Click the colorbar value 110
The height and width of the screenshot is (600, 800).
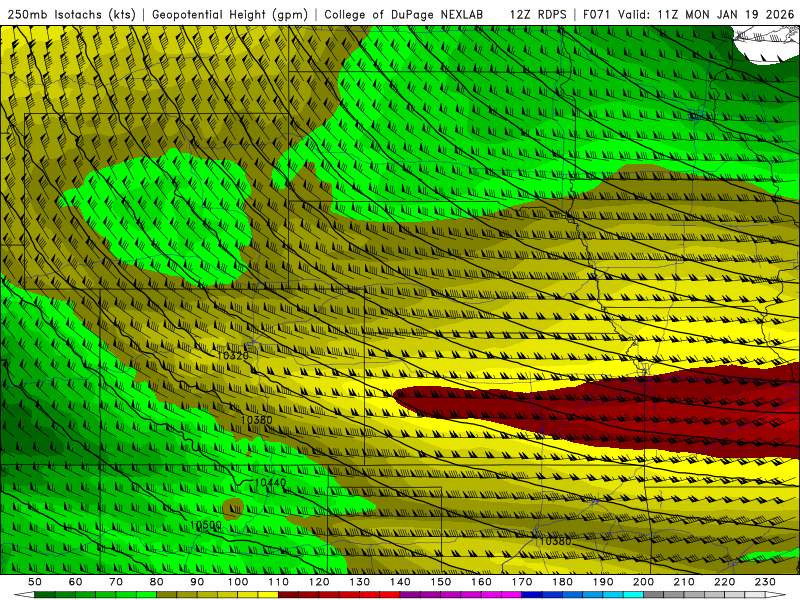(279, 582)
